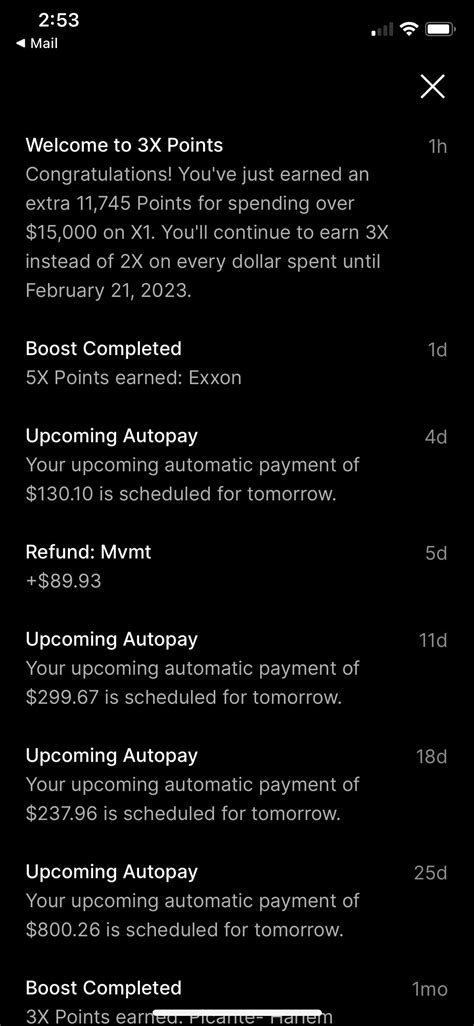This screenshot has height=1026, width=474.
Task: Open the Boost Completed Exxon notification
Action: pos(236,363)
